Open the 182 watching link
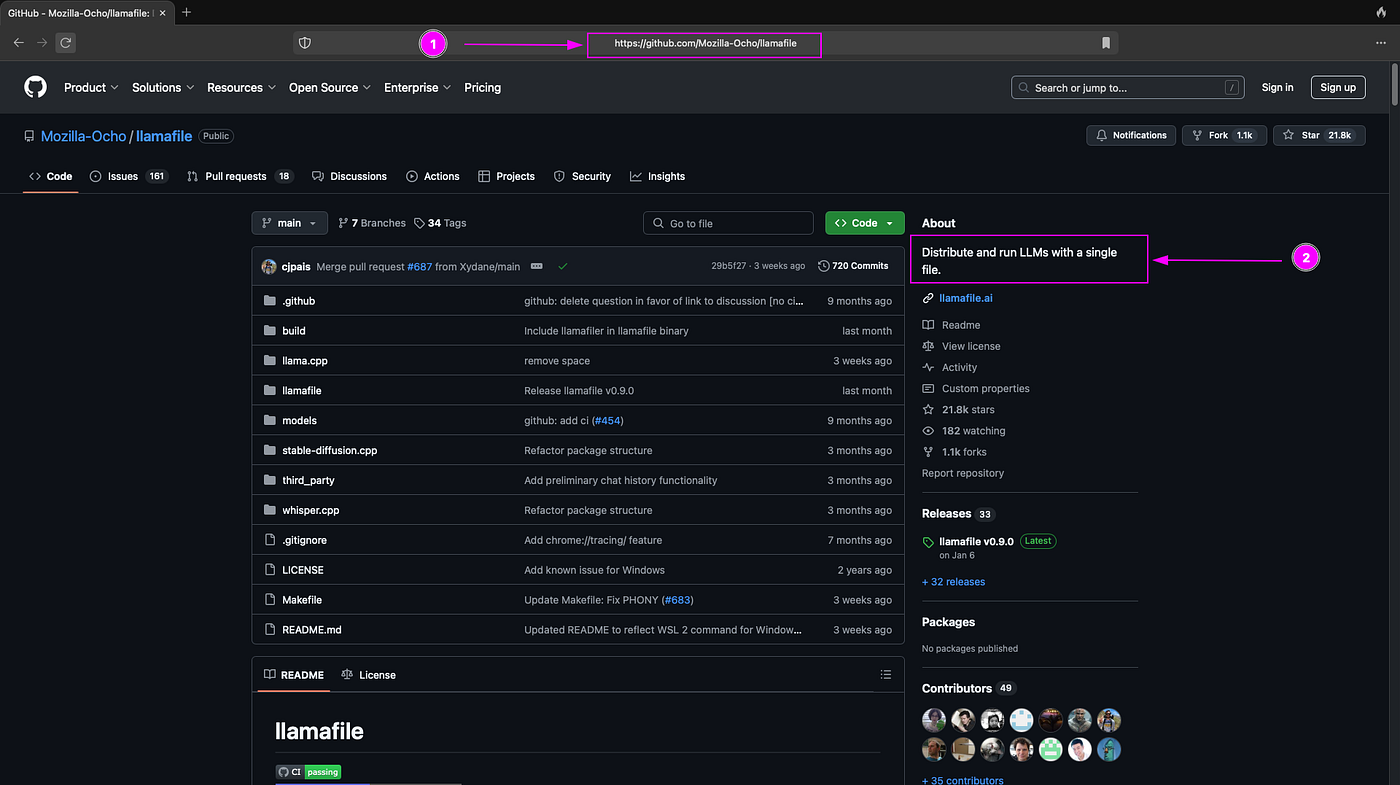 974,431
